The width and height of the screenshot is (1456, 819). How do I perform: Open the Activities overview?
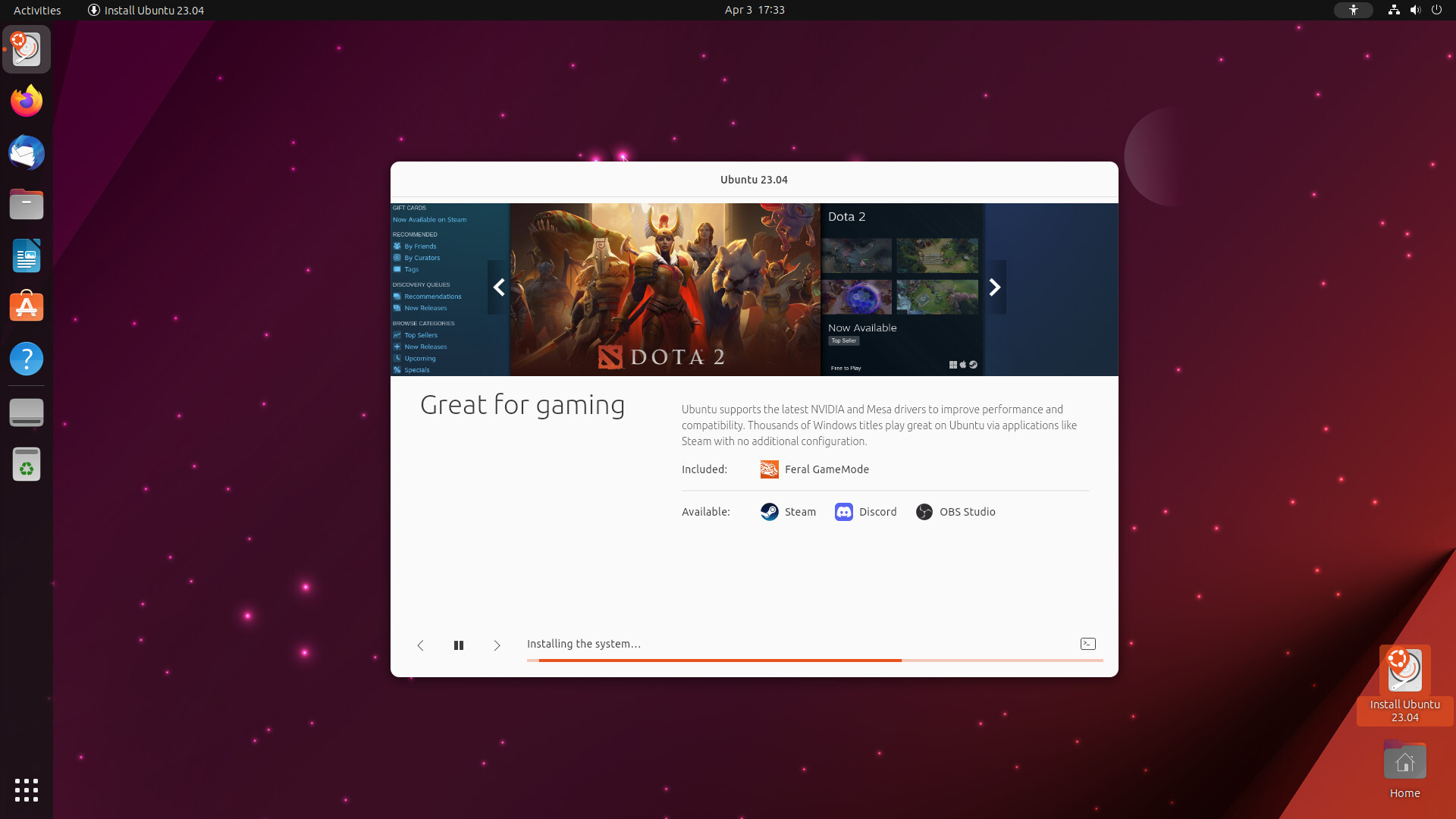pos(37,10)
